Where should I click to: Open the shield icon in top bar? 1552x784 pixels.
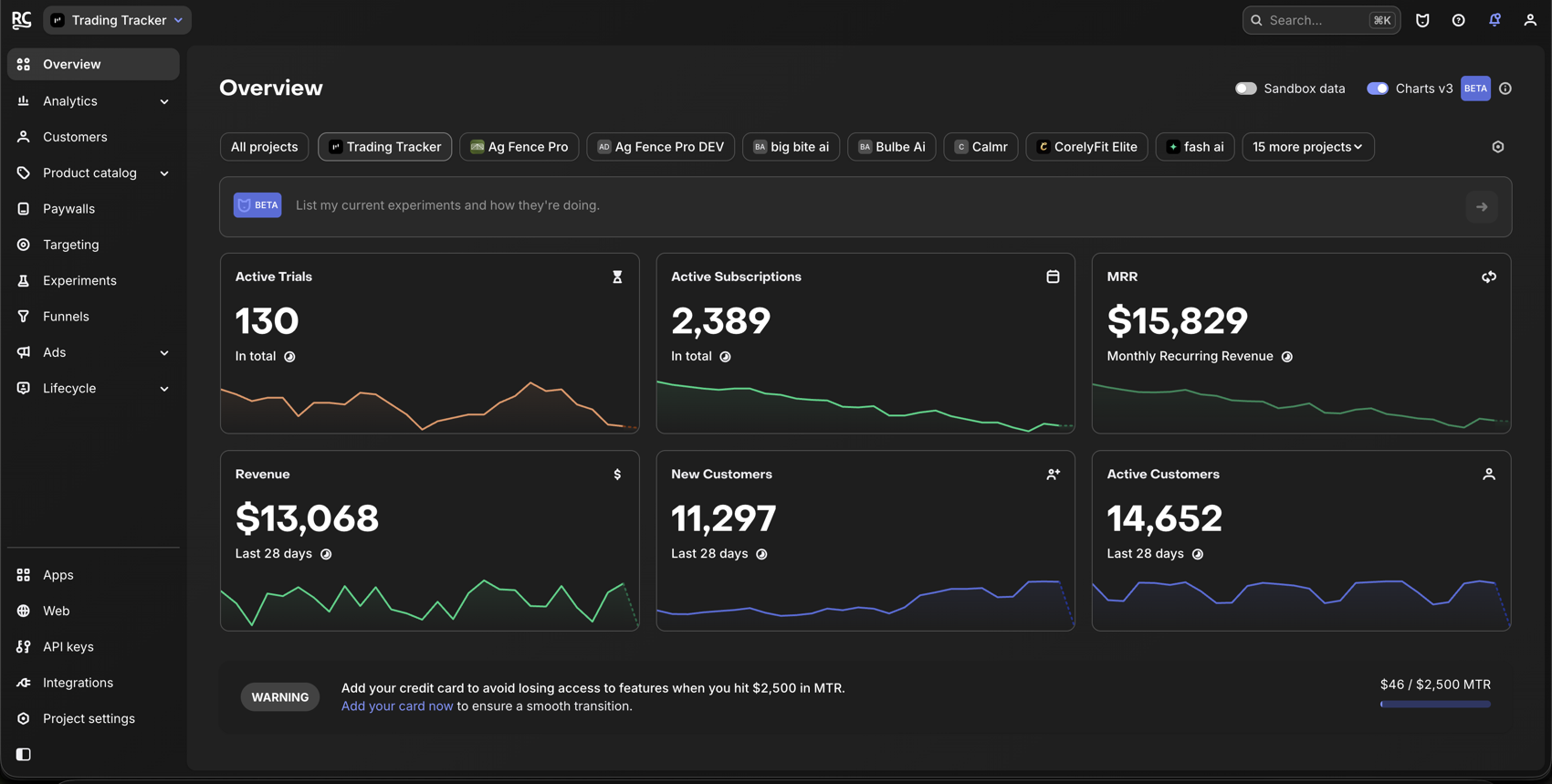(x=1422, y=20)
